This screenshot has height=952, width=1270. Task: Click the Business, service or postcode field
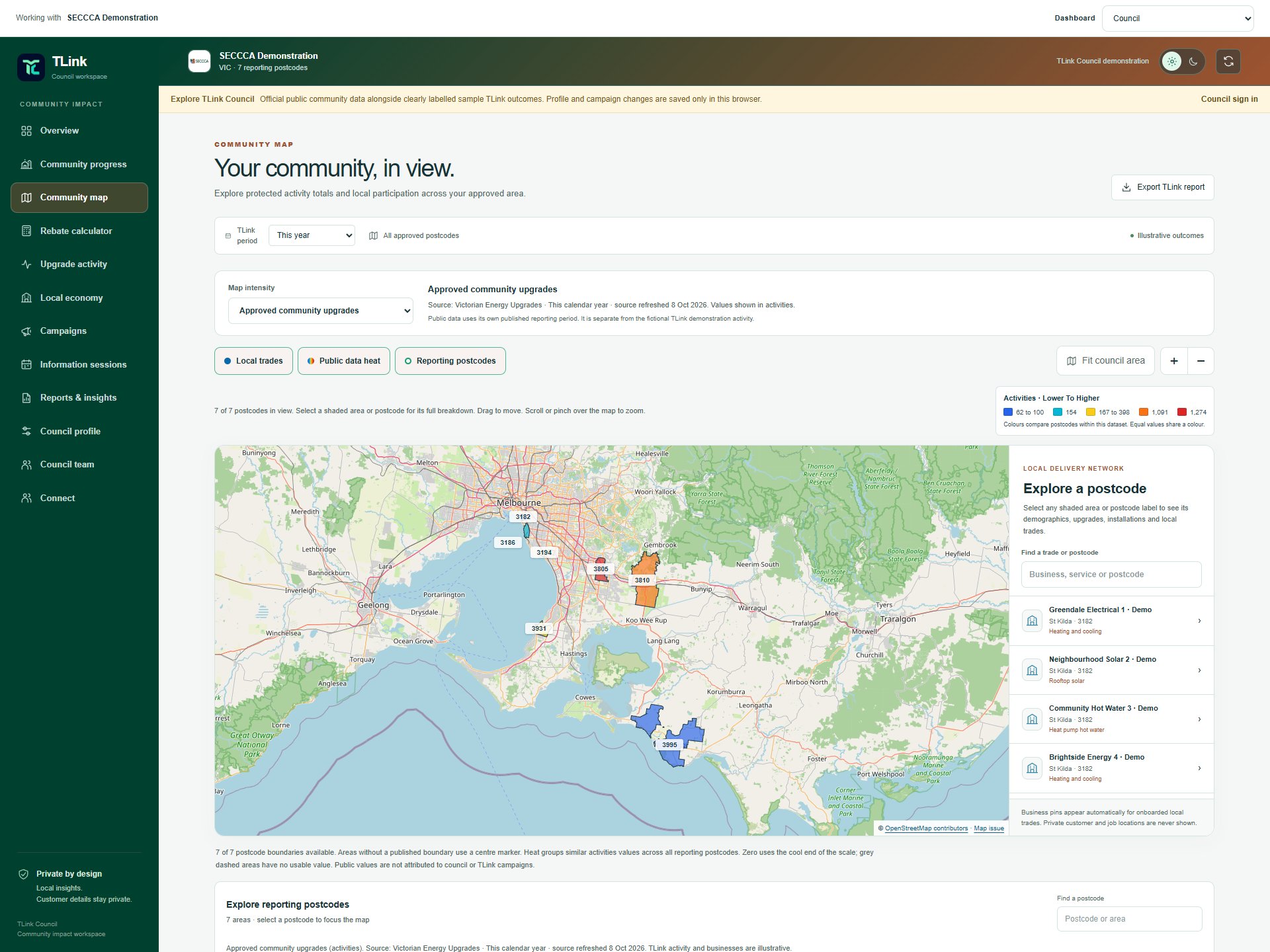coord(1111,575)
